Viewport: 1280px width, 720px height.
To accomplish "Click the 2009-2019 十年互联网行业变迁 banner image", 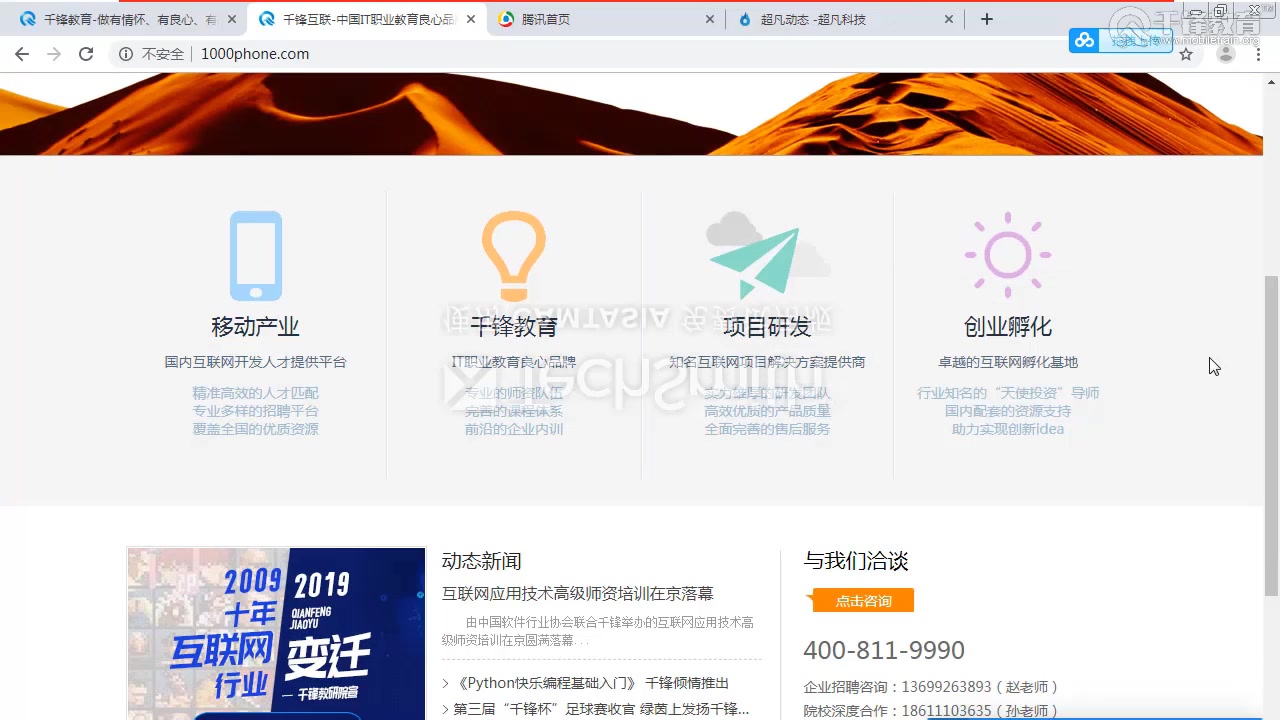I will click(x=275, y=632).
